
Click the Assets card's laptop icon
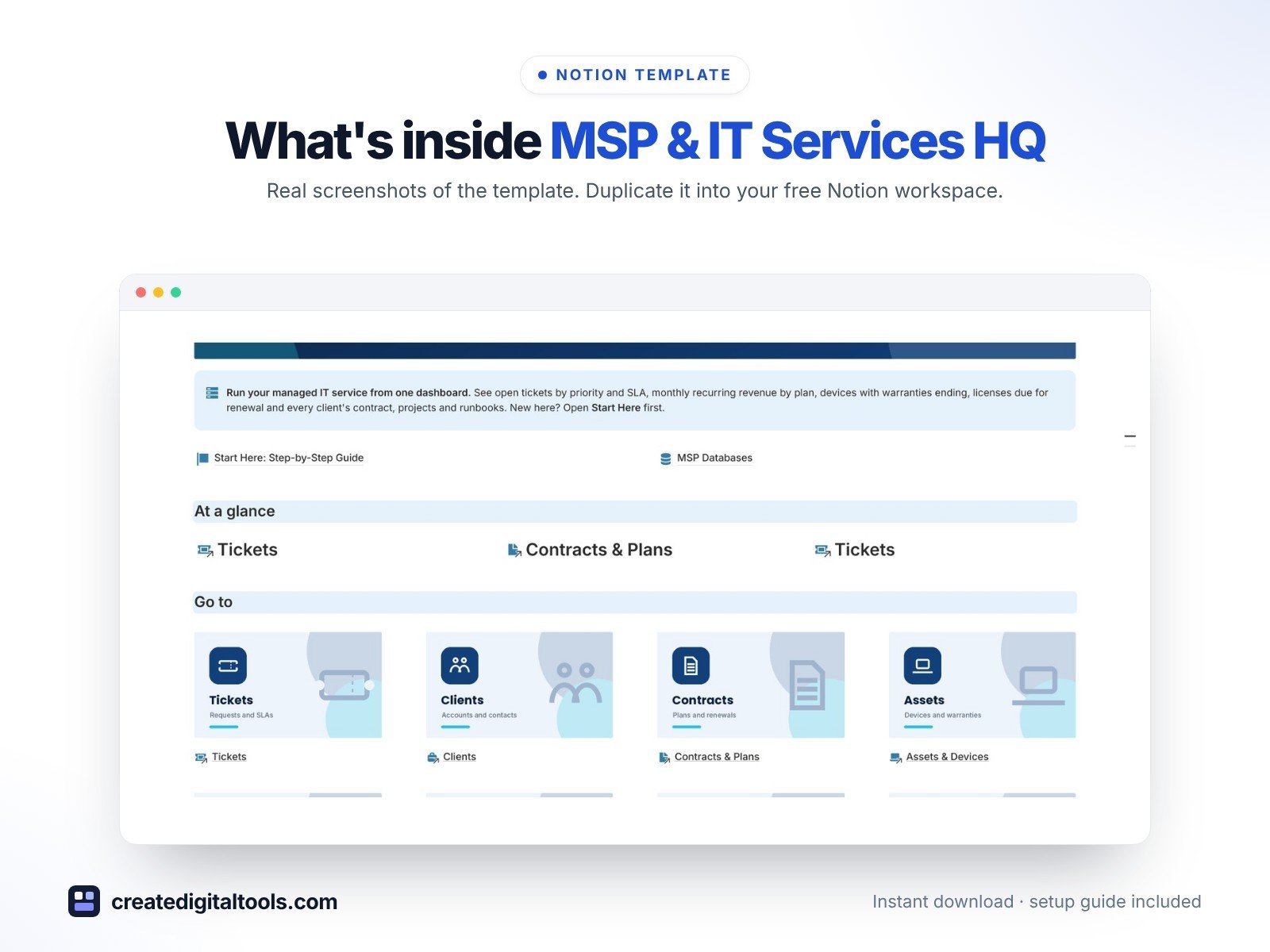[922, 666]
